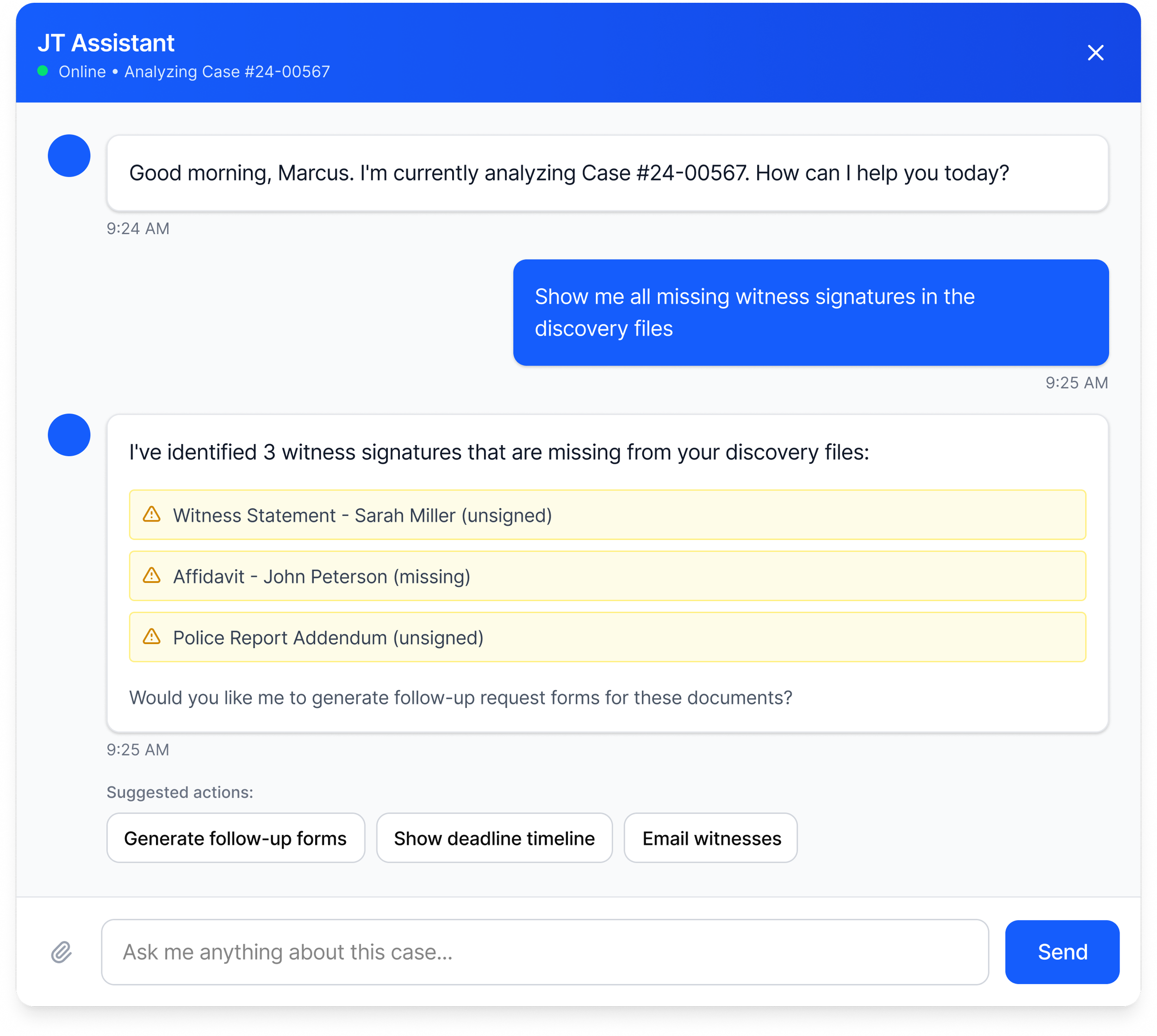Click Analyzing Case #24-00567 status text
1157x1036 pixels.
point(227,72)
